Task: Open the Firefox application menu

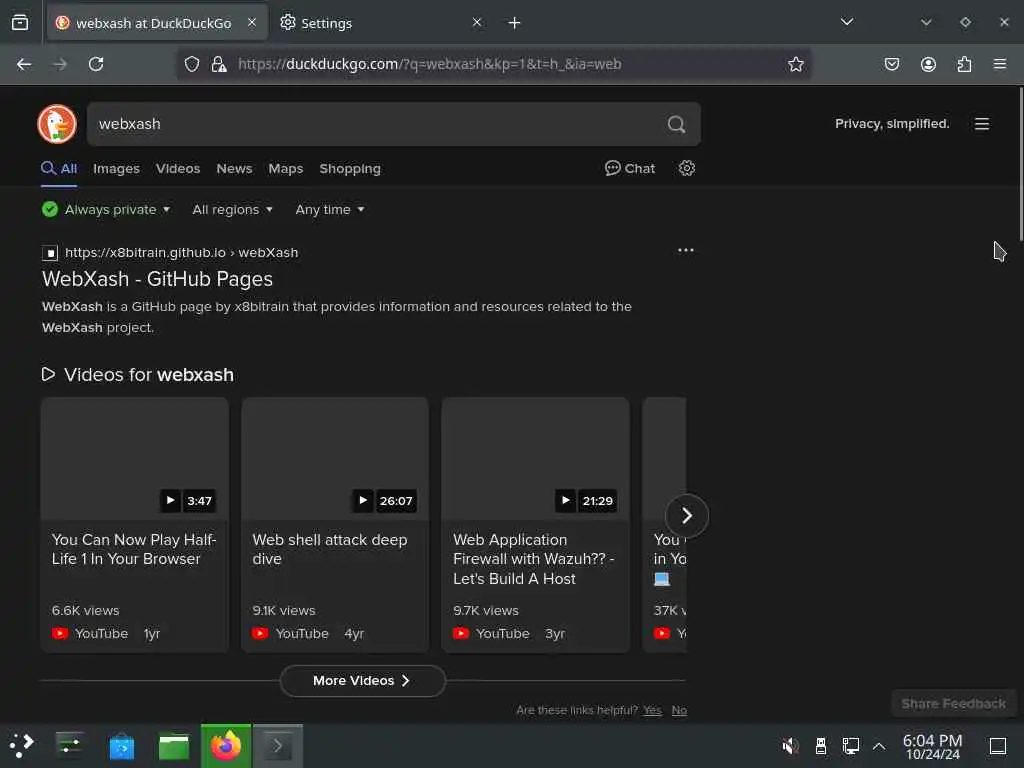Action: [1000, 64]
